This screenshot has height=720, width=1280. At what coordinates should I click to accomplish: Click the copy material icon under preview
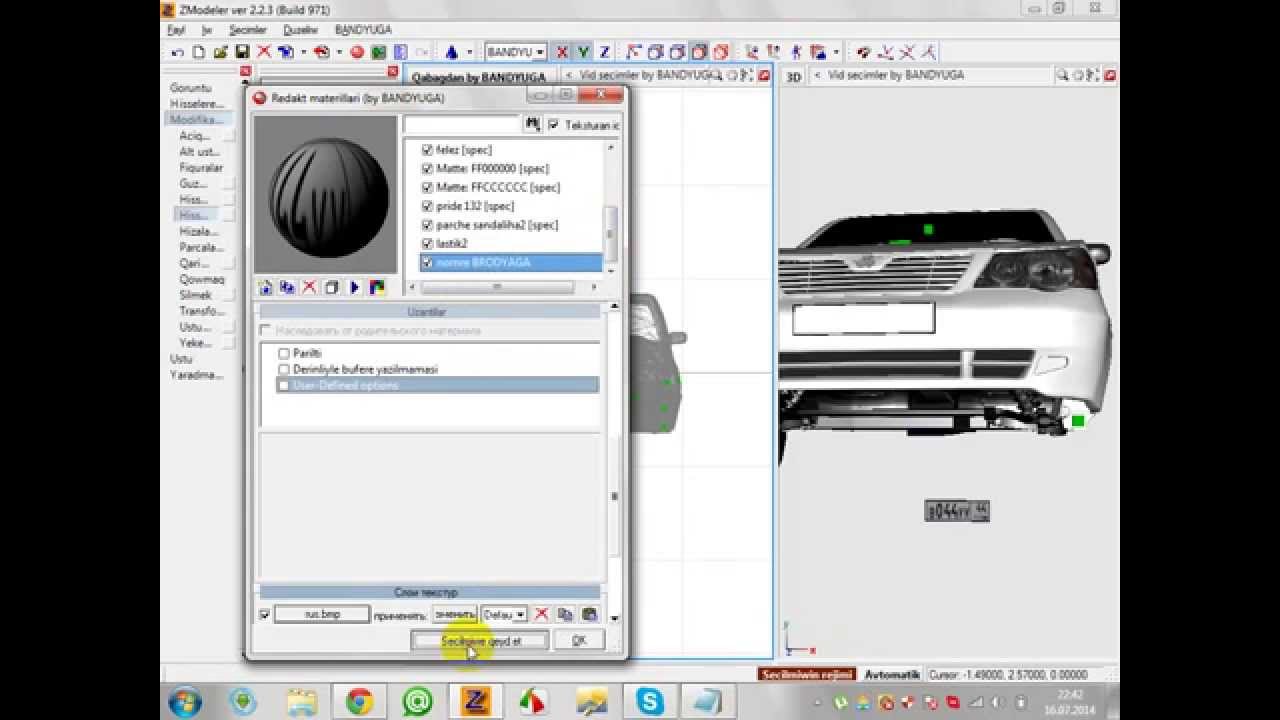[x=288, y=287]
